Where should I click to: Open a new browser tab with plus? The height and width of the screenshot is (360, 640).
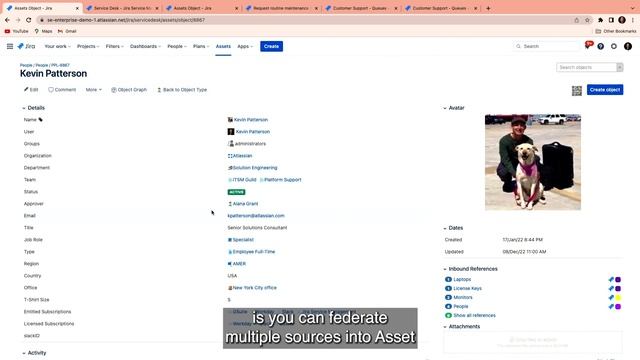pos(488,8)
